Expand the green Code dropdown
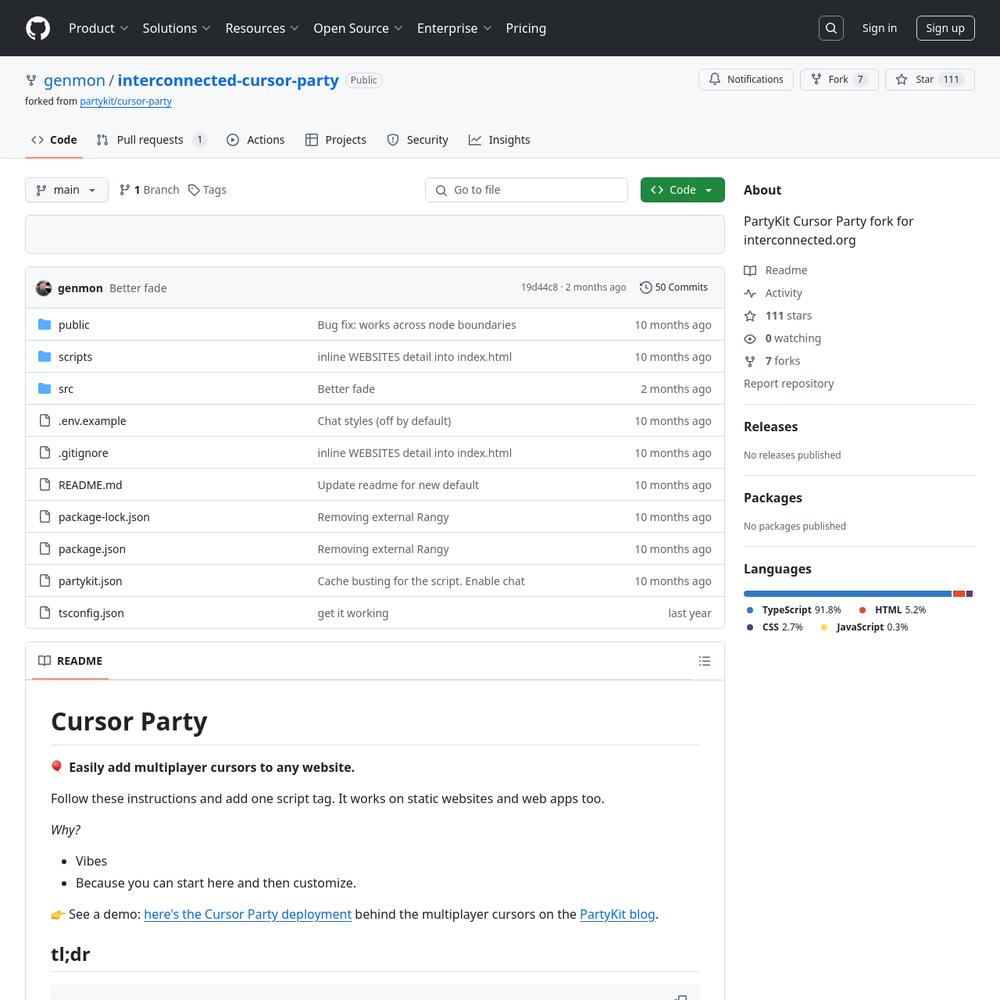Screen dimensions: 1000x1000 point(682,190)
